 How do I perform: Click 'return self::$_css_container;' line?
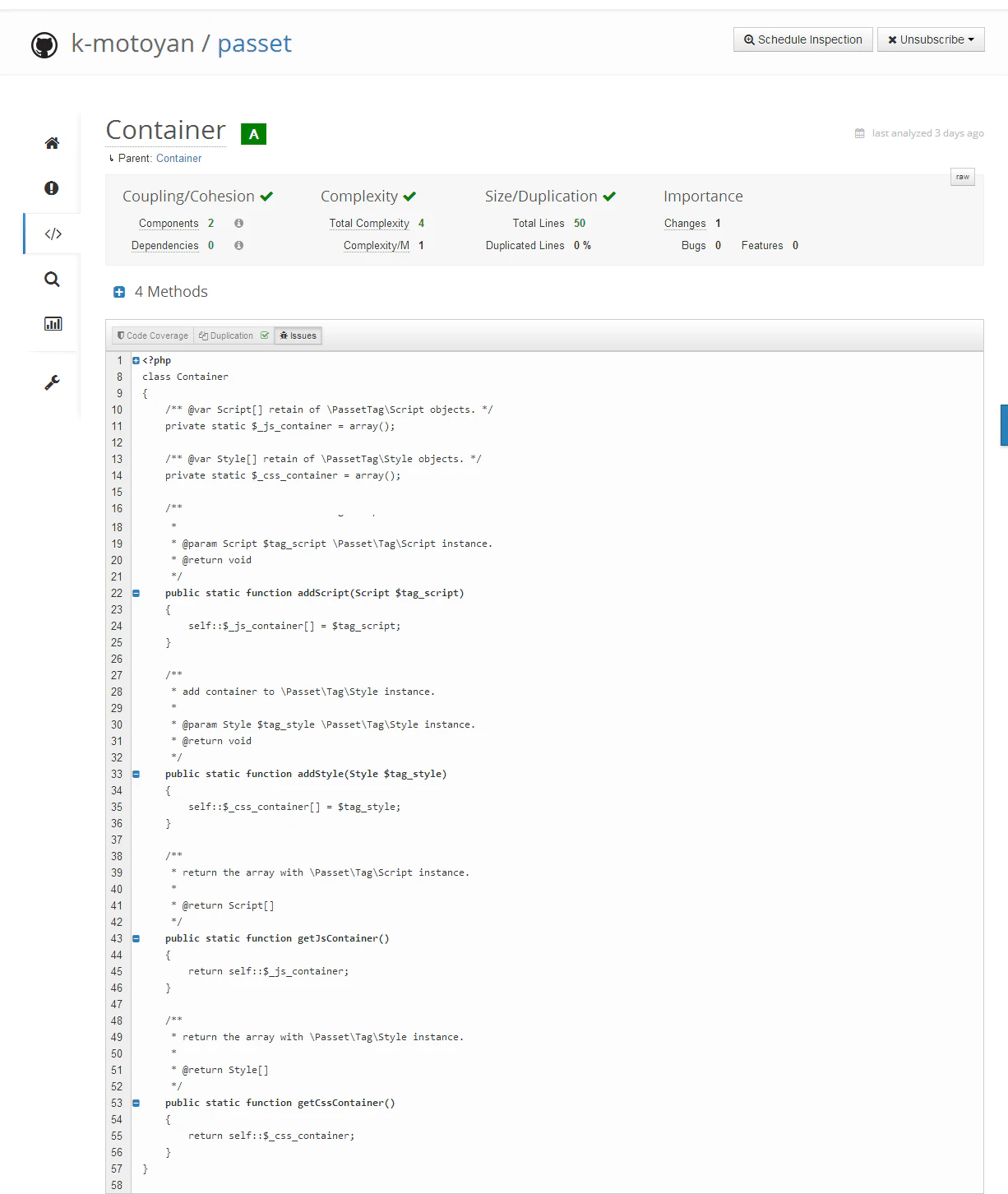(271, 1136)
